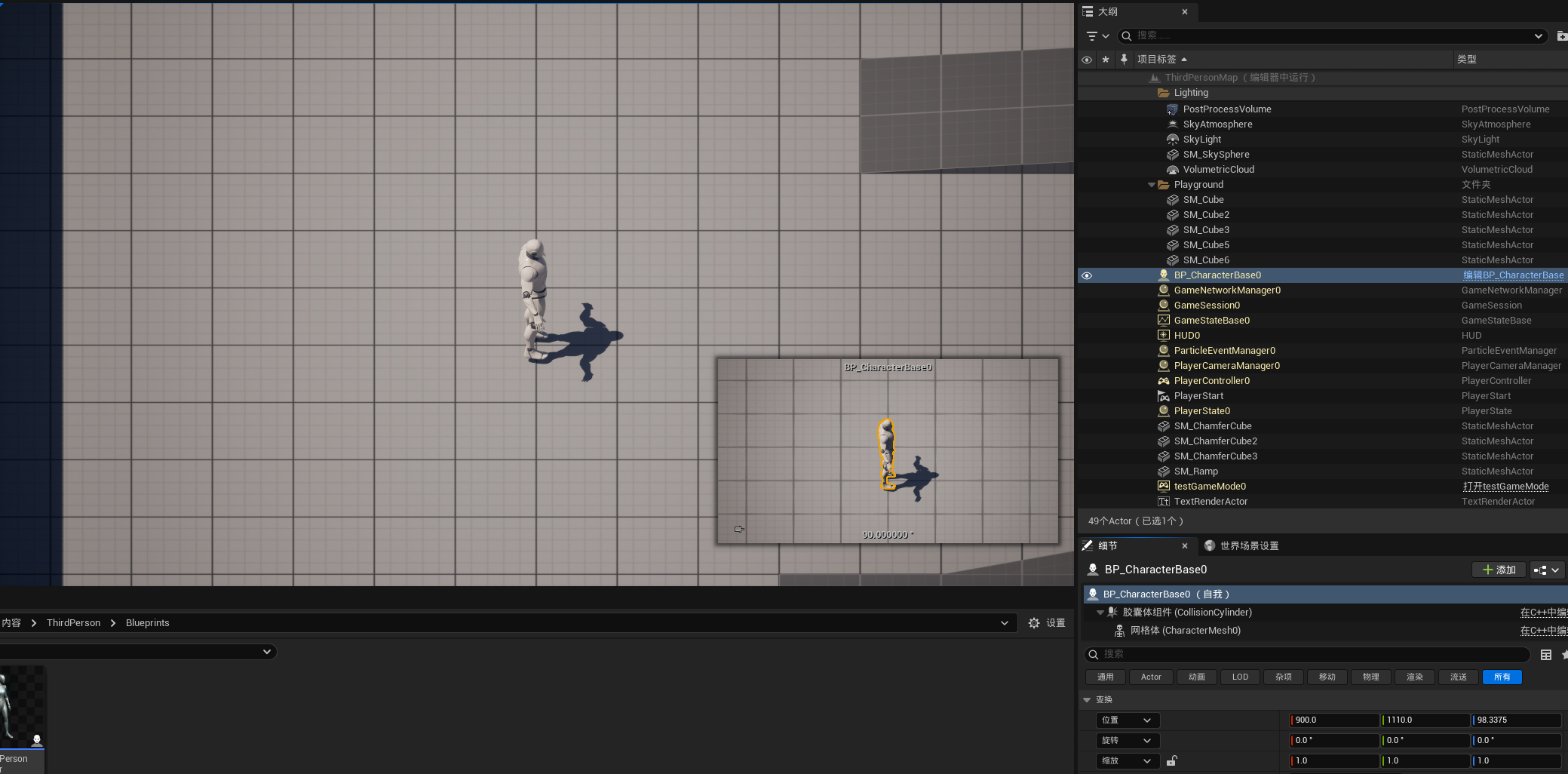1568x774 pixels.
Task: Click the PlayerStart actor icon
Action: click(x=1164, y=396)
